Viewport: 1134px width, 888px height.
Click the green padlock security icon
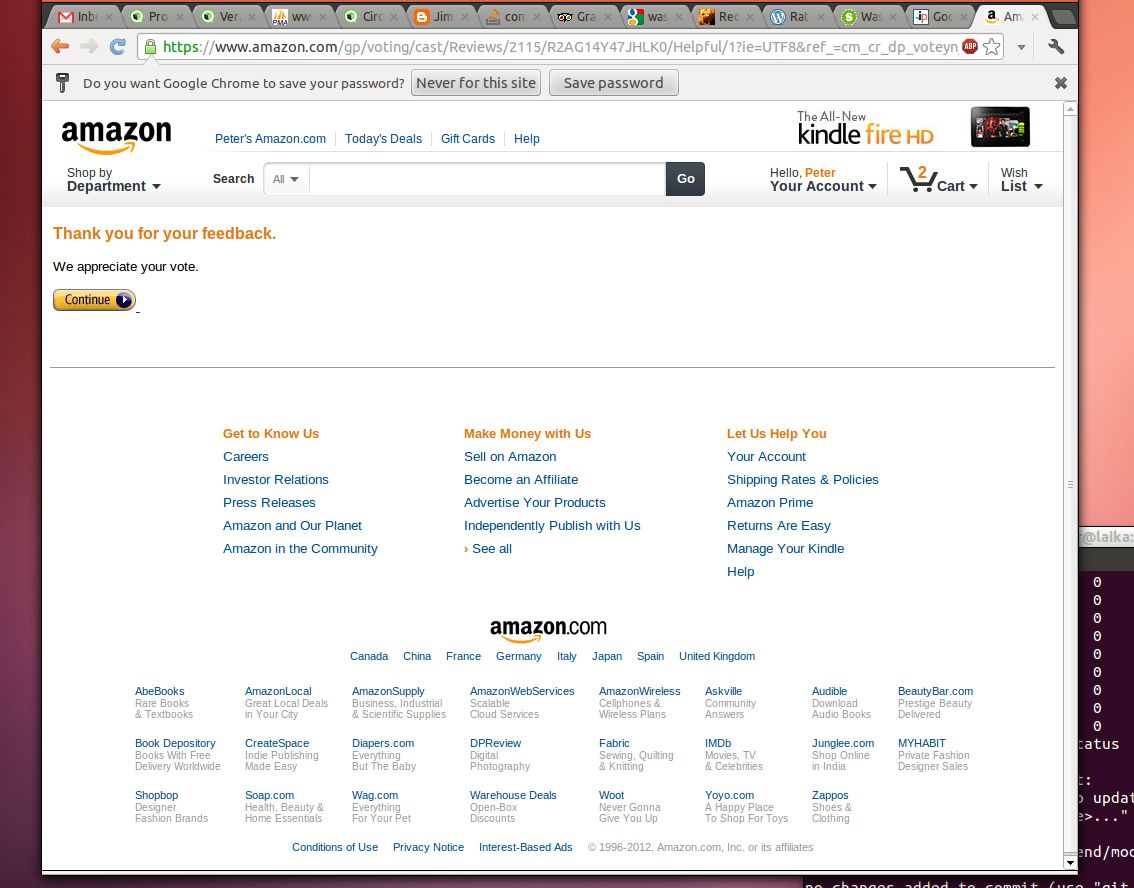[150, 47]
